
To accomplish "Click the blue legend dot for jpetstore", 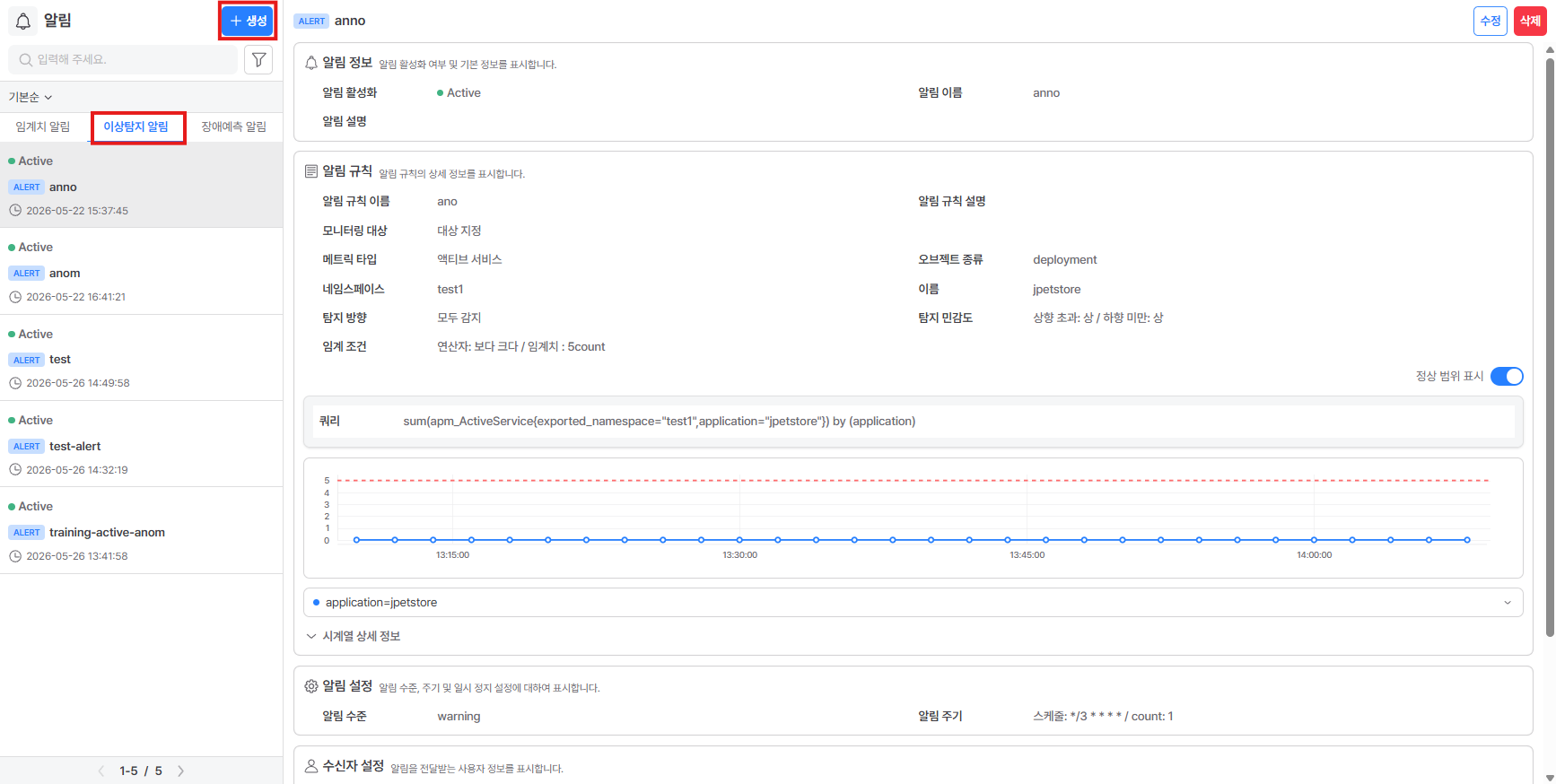I will (x=316, y=603).
